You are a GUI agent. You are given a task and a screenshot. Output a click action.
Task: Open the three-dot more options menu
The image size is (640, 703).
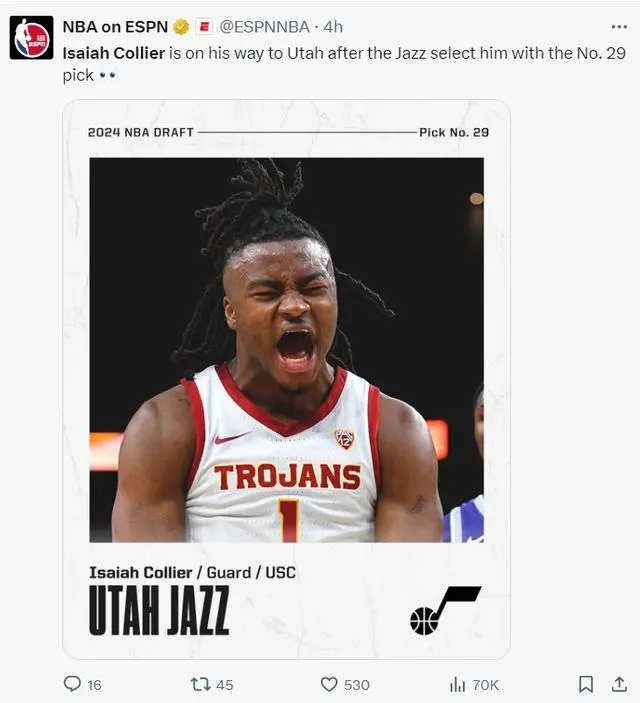619,27
